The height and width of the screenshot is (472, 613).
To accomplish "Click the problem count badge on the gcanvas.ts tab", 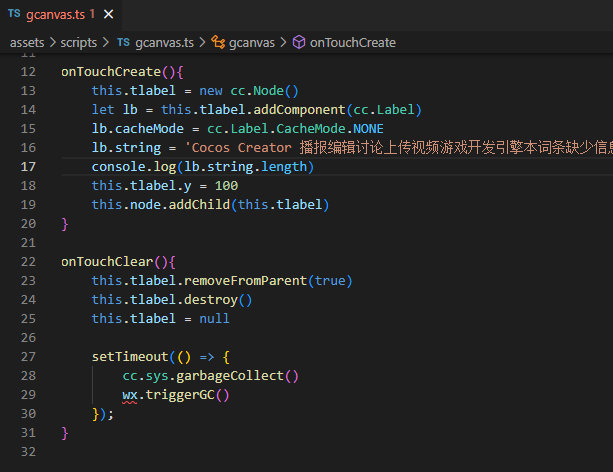I will [92, 14].
